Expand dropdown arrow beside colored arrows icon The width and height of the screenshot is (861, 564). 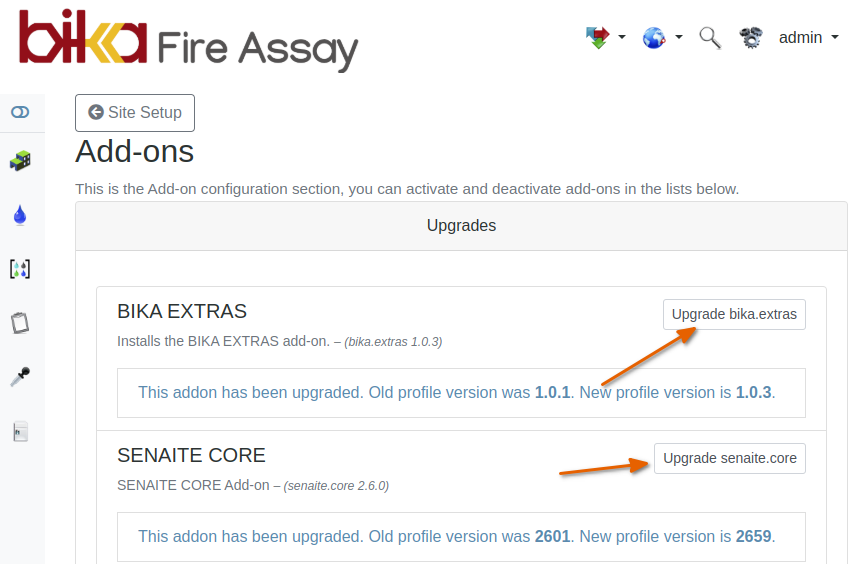pos(622,38)
